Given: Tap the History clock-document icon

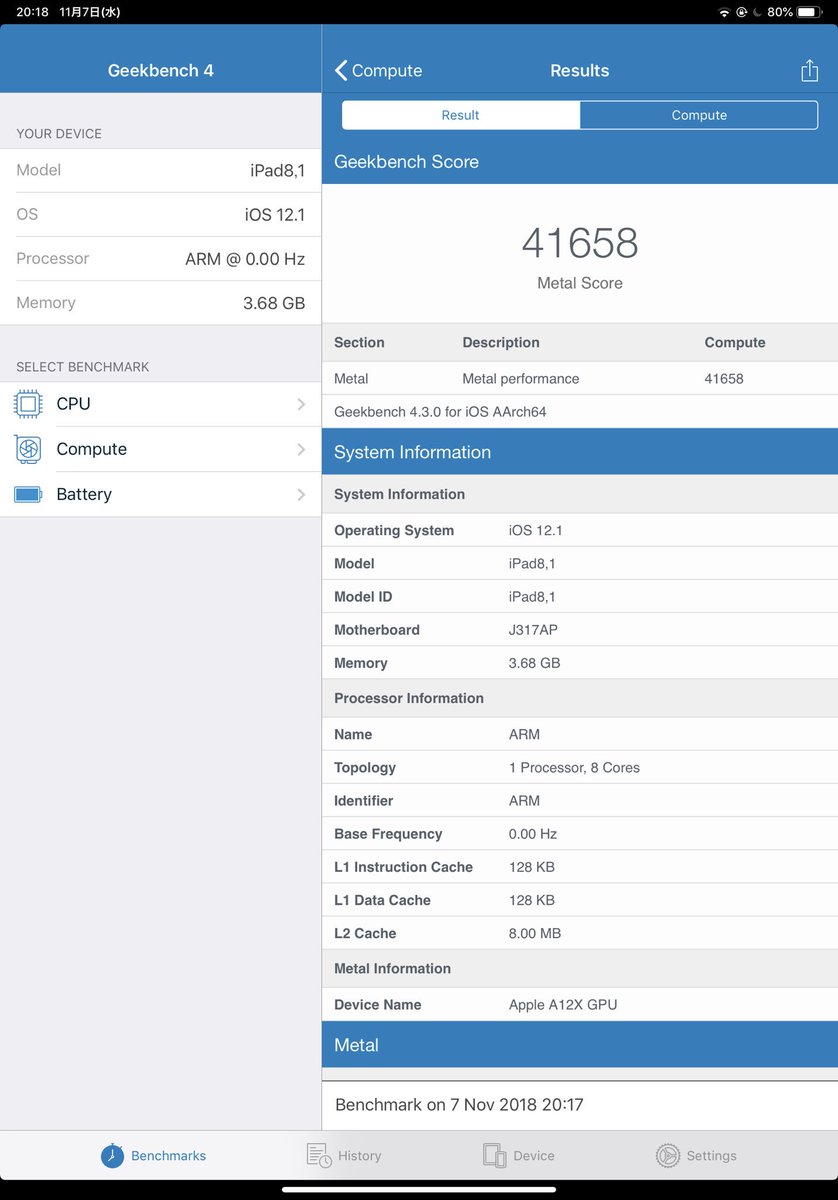Looking at the screenshot, I should (x=319, y=1155).
